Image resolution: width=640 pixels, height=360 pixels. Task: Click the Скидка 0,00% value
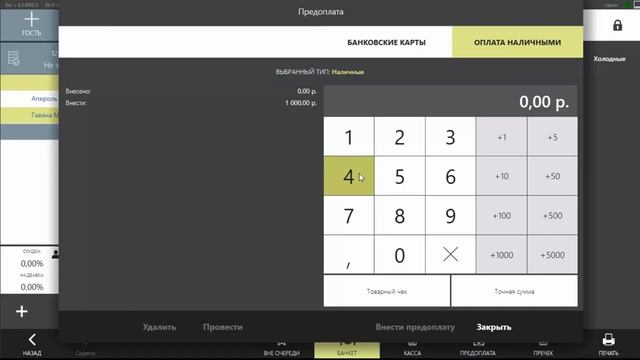point(32,264)
